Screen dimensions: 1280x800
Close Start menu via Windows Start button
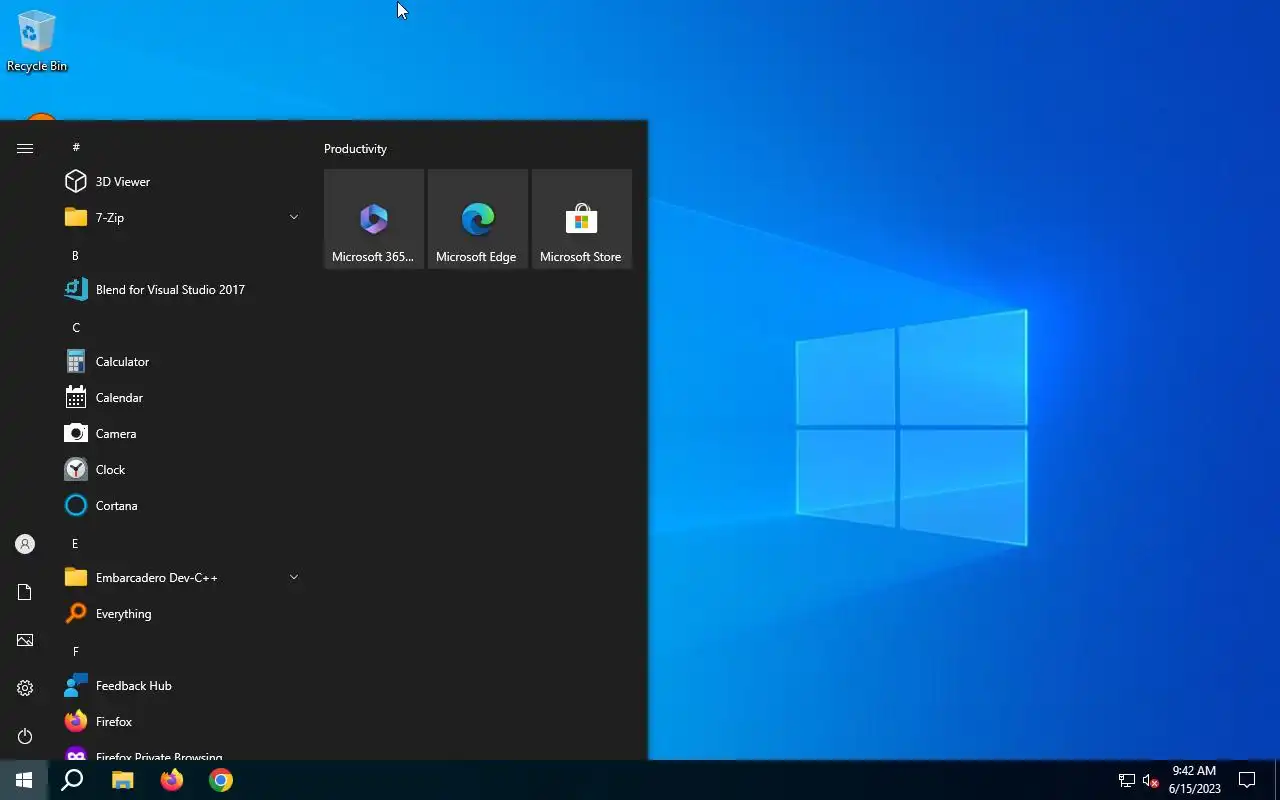click(24, 780)
